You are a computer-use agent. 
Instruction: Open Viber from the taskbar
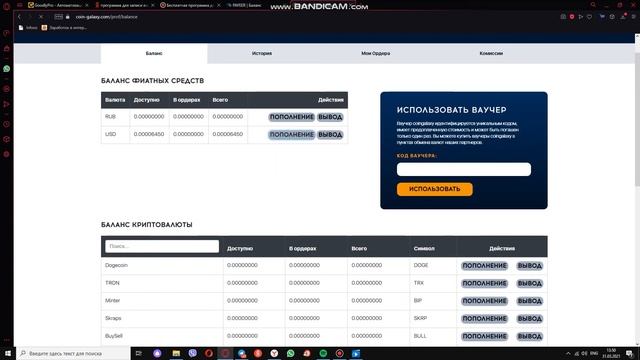[x=193, y=353]
